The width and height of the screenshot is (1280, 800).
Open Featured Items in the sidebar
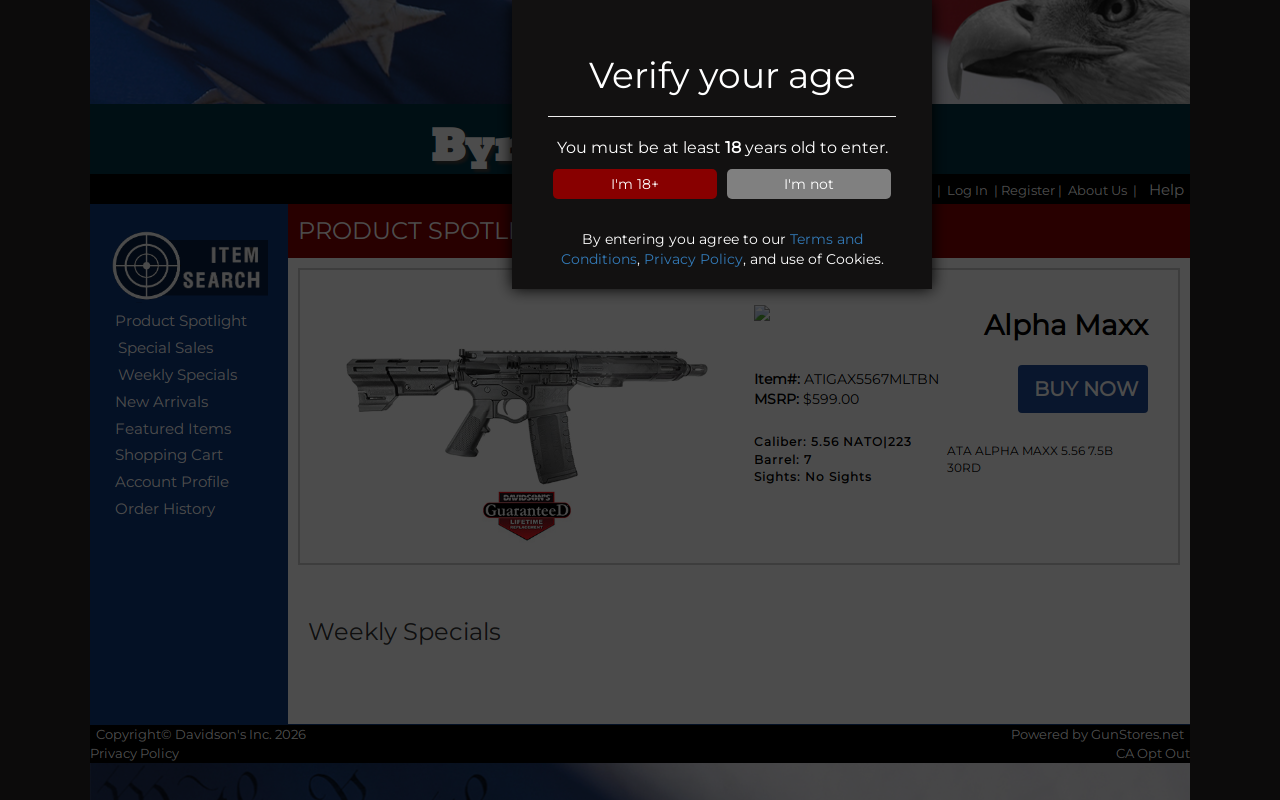pos(173,429)
